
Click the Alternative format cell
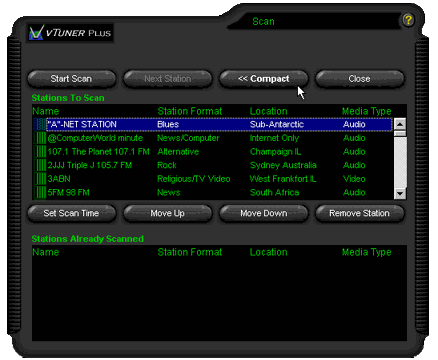(178, 152)
